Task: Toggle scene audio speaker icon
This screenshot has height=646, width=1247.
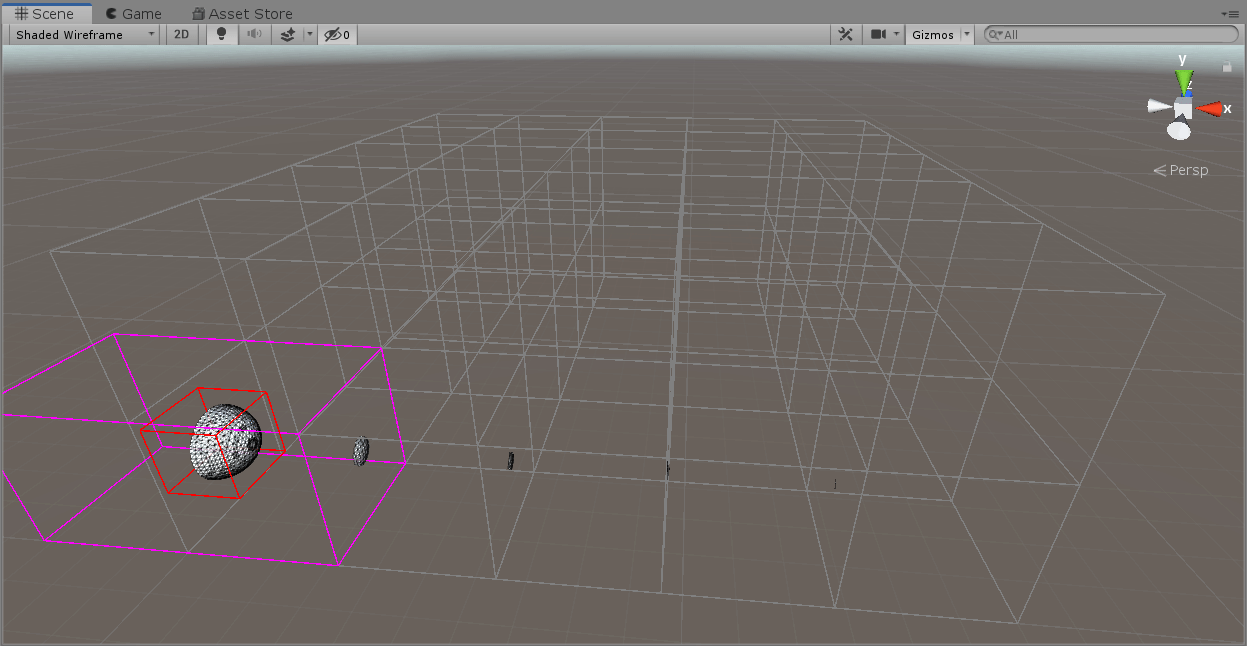Action: [254, 34]
